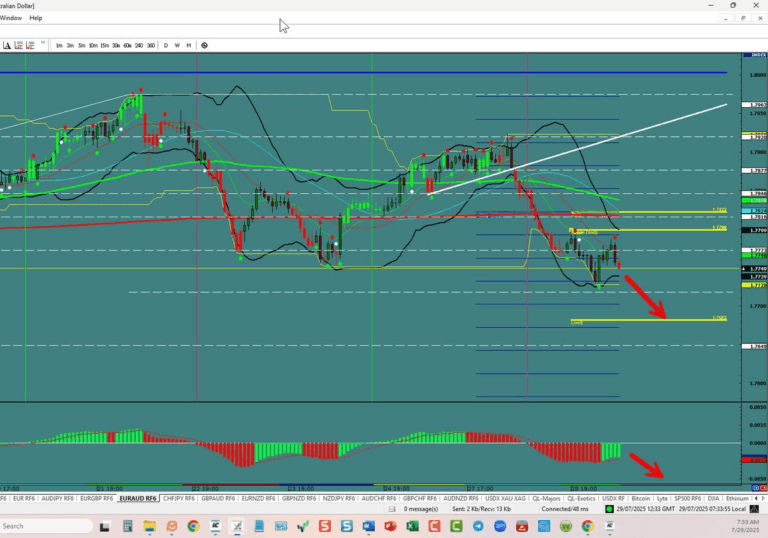Switch to the EUR RF6 tab
Screen dimensions: 768x538
coord(24,498)
